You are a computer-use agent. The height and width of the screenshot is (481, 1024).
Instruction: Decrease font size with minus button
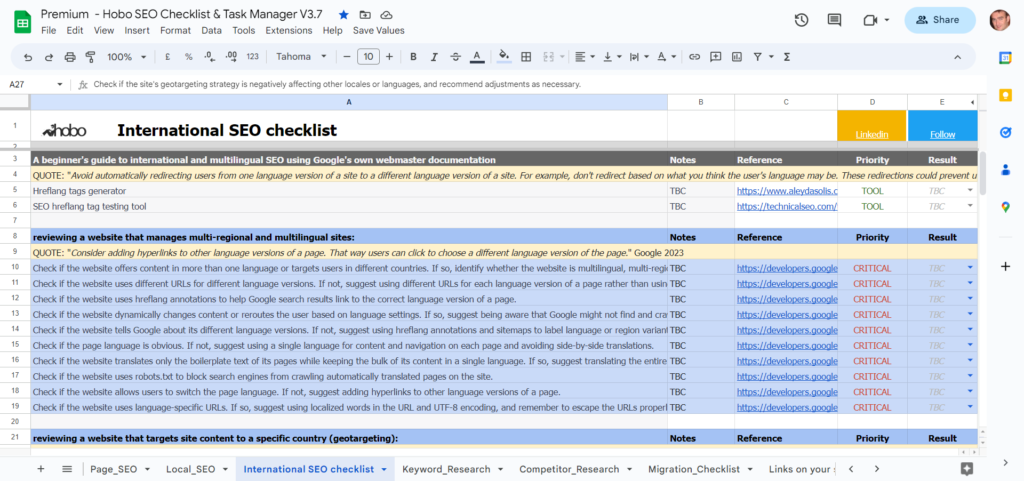tap(347, 57)
